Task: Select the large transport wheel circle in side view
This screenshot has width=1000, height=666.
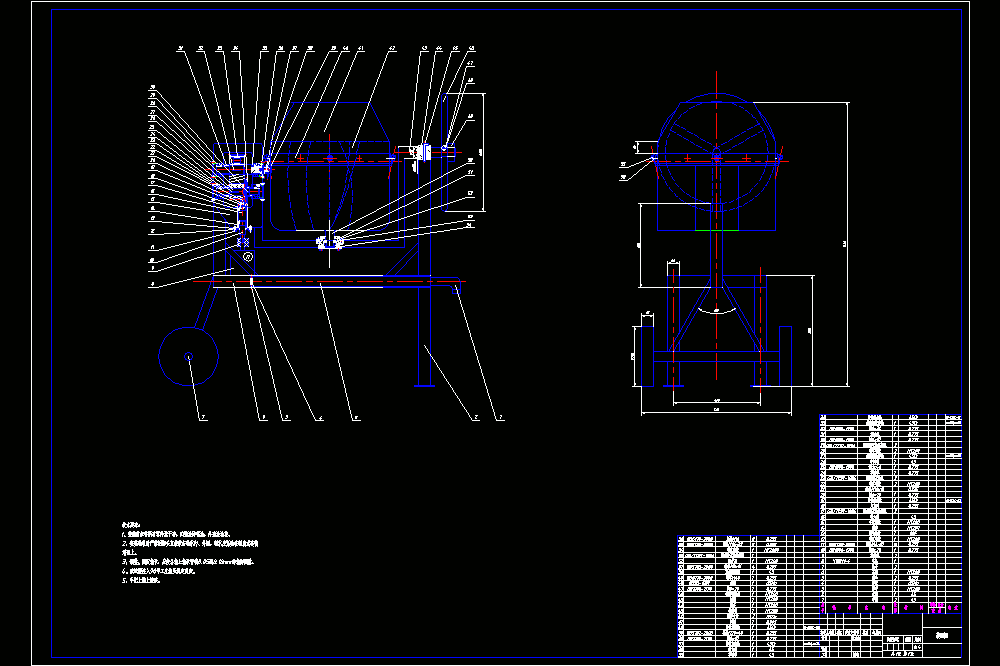Action: (188, 357)
